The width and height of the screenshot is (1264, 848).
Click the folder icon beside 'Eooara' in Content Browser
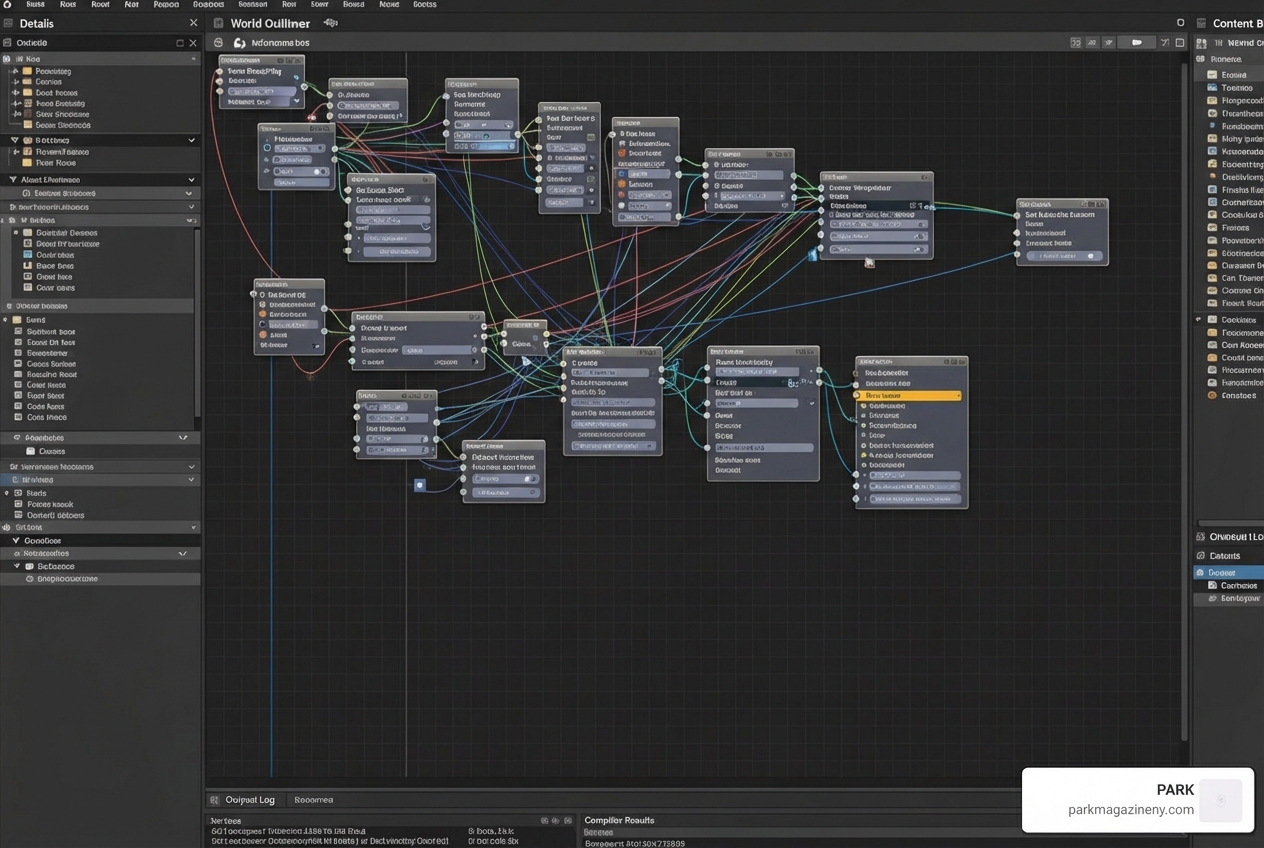pos(1212,75)
